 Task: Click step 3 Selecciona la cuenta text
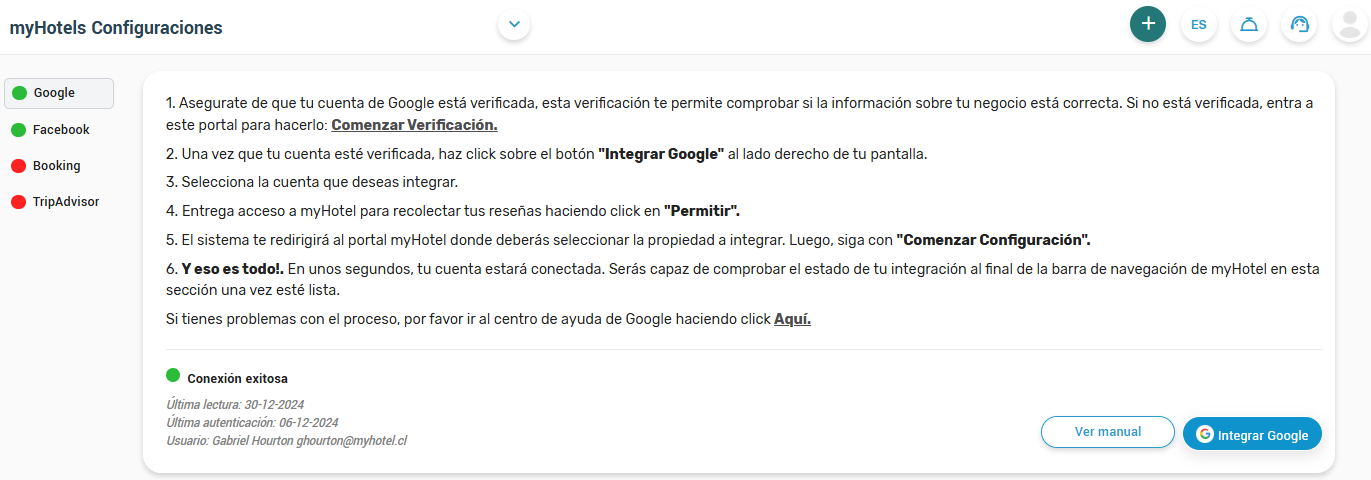[x=312, y=182]
